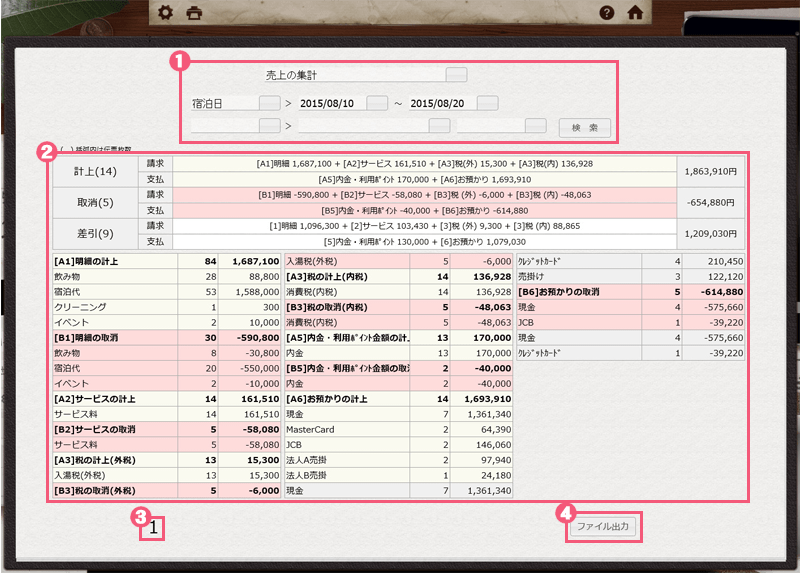
Task: Open the 売上の集計 dropdown button
Action: point(456,74)
